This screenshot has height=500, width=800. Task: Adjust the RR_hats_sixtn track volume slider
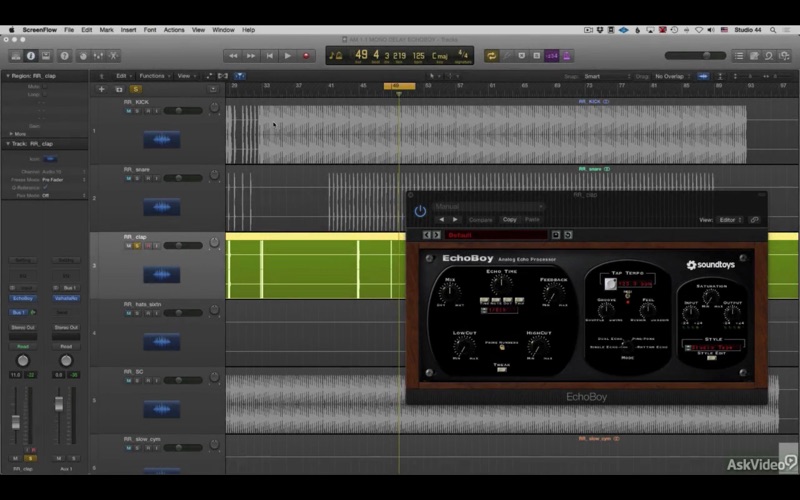(x=183, y=313)
